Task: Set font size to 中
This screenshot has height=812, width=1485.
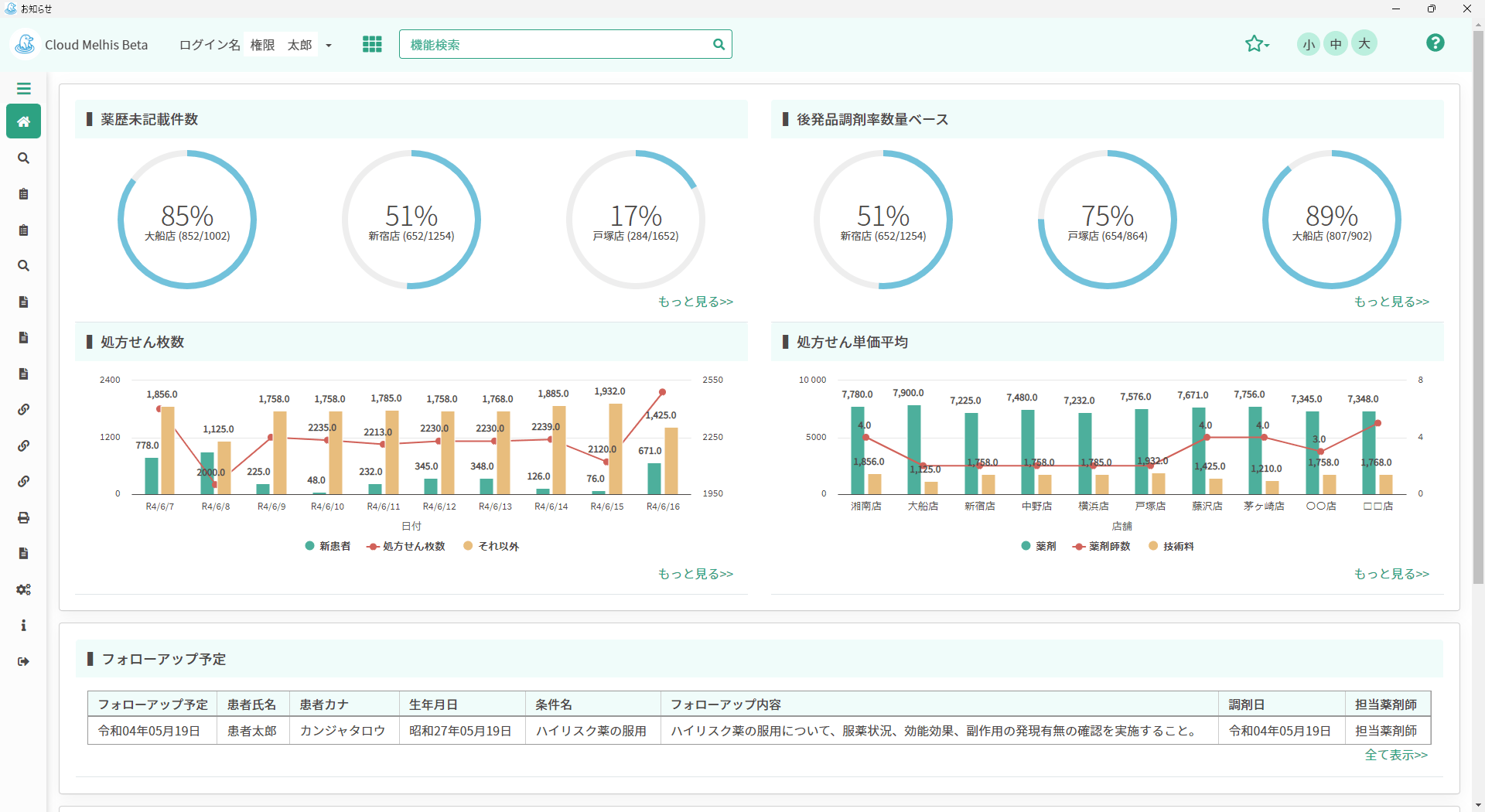Action: point(1336,44)
